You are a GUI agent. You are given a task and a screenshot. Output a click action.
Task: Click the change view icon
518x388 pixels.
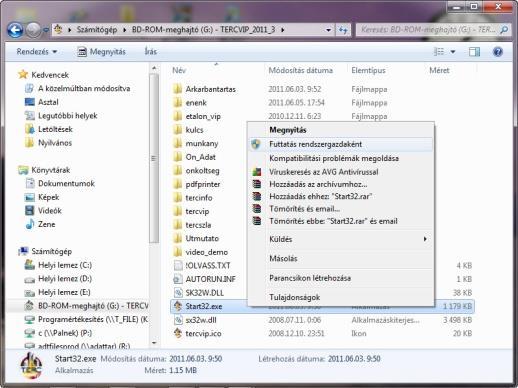click(x=439, y=52)
